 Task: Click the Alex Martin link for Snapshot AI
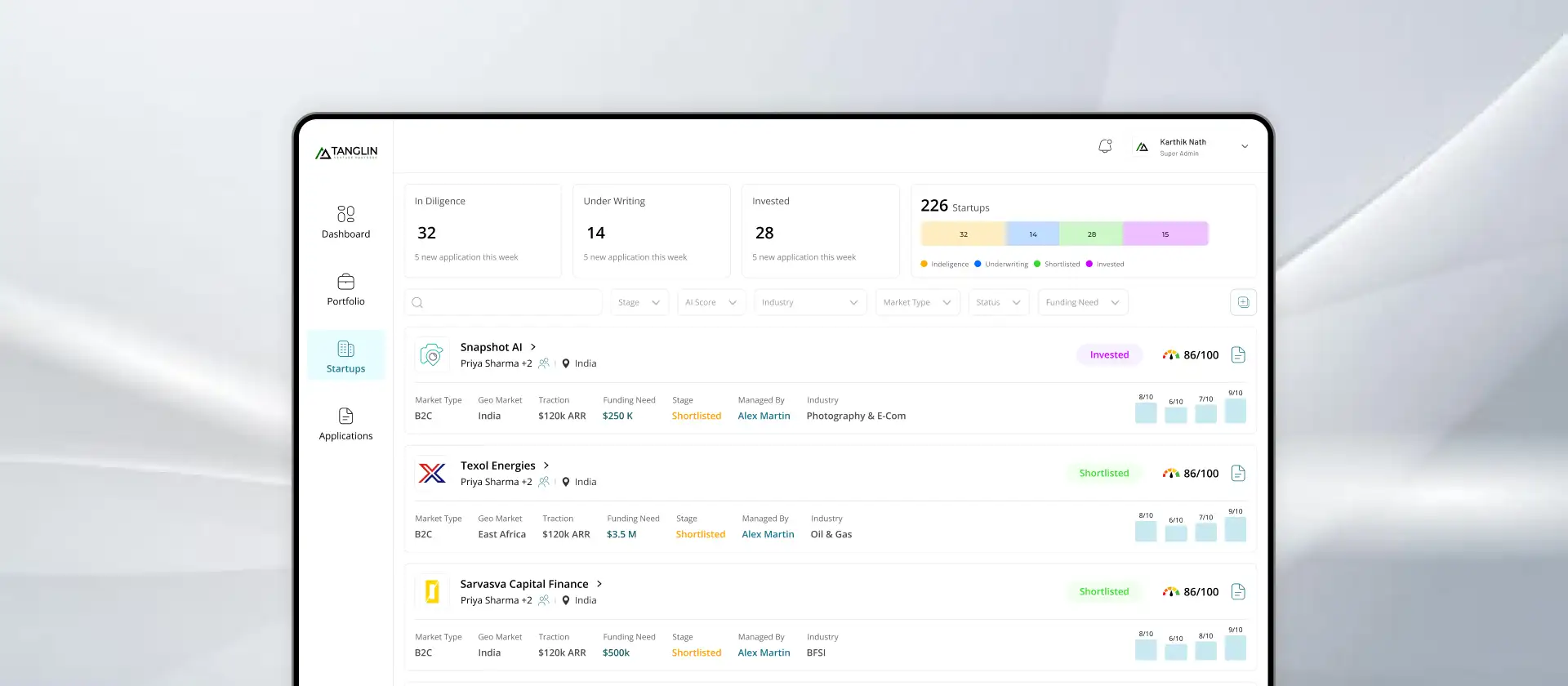764,416
